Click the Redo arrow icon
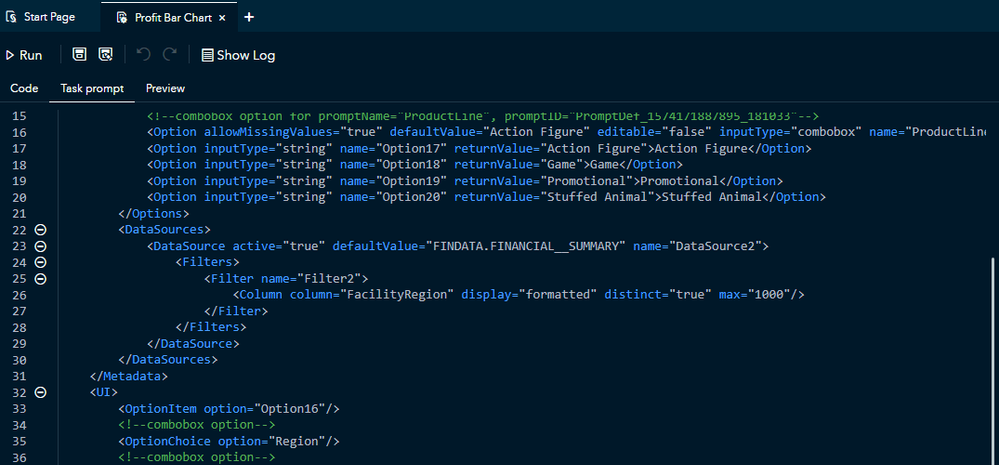 click(x=170, y=55)
